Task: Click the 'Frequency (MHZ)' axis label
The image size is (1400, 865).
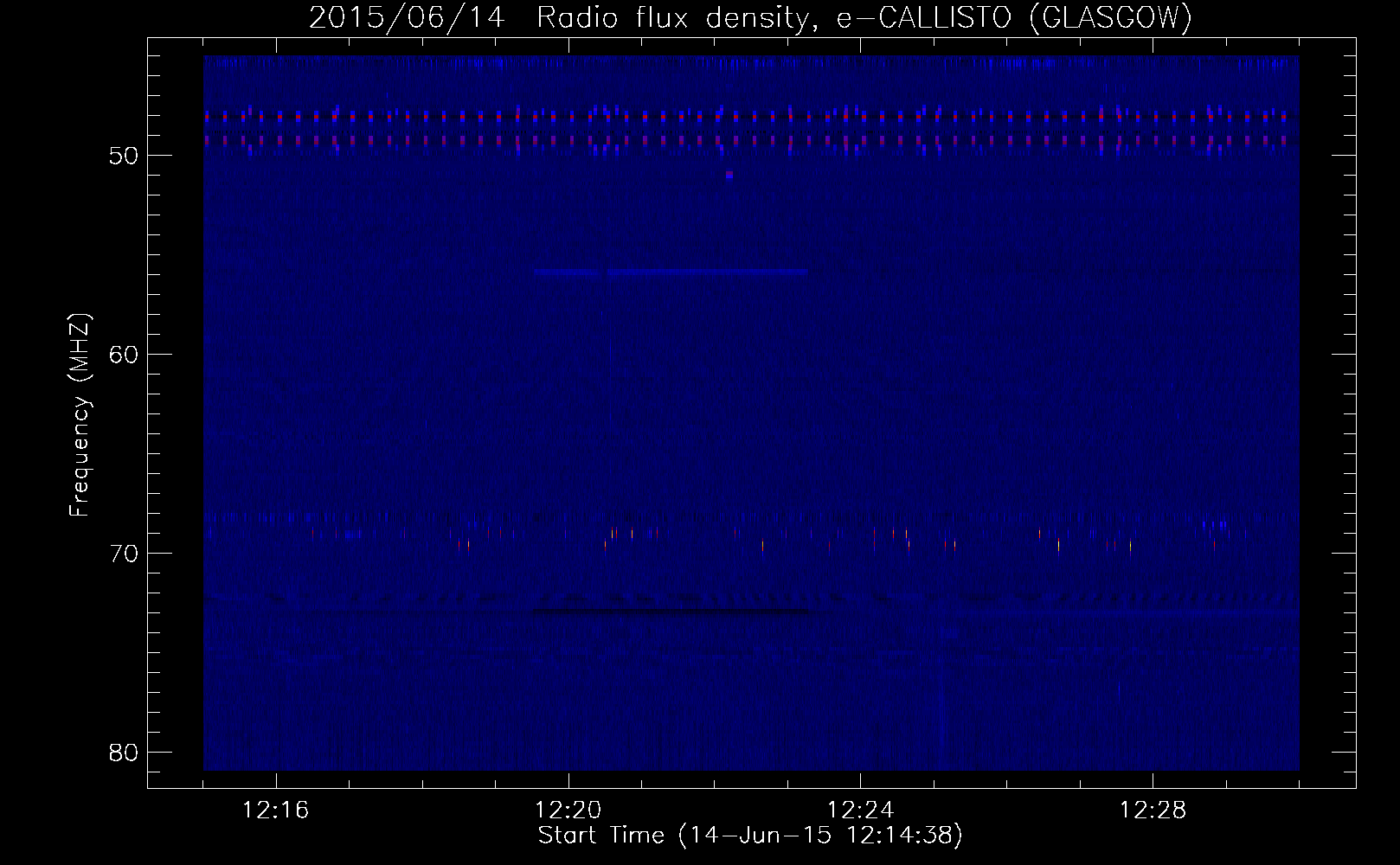Action: point(80,416)
